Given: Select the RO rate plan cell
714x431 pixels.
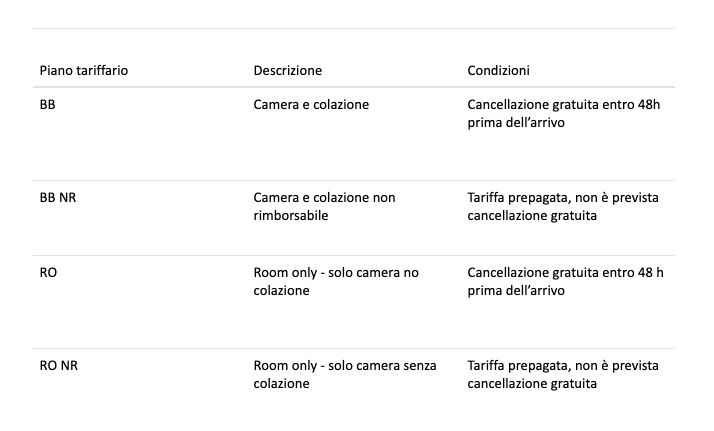Looking at the screenshot, I should coord(48,273).
